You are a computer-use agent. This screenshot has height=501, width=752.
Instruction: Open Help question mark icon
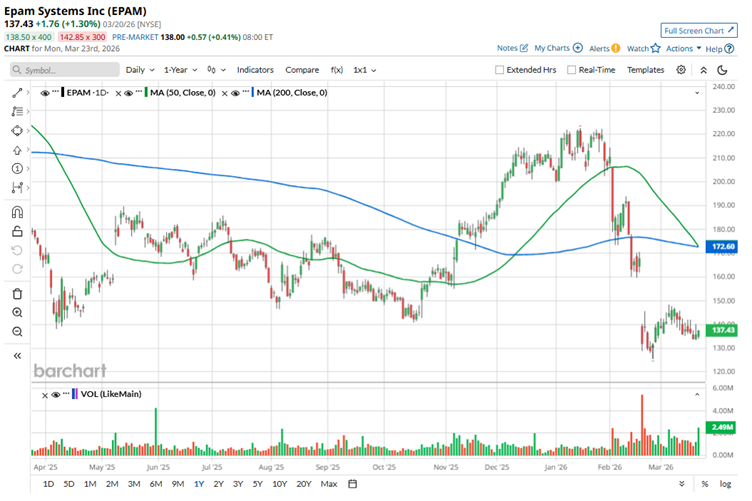pos(729,48)
